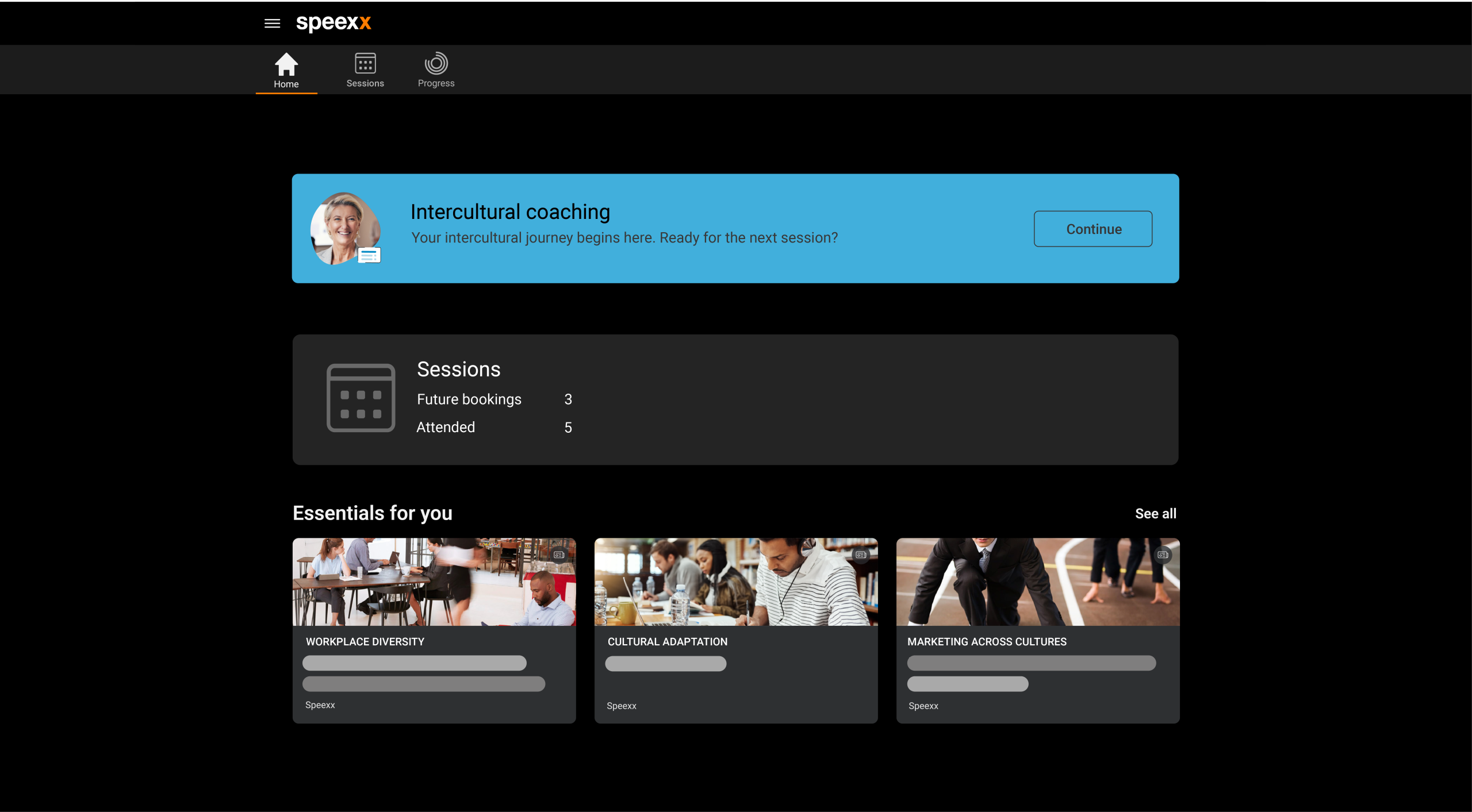Open the Marketing Across Cultures thumbnail image
The width and height of the screenshot is (1472, 812).
pyautogui.click(x=1037, y=582)
